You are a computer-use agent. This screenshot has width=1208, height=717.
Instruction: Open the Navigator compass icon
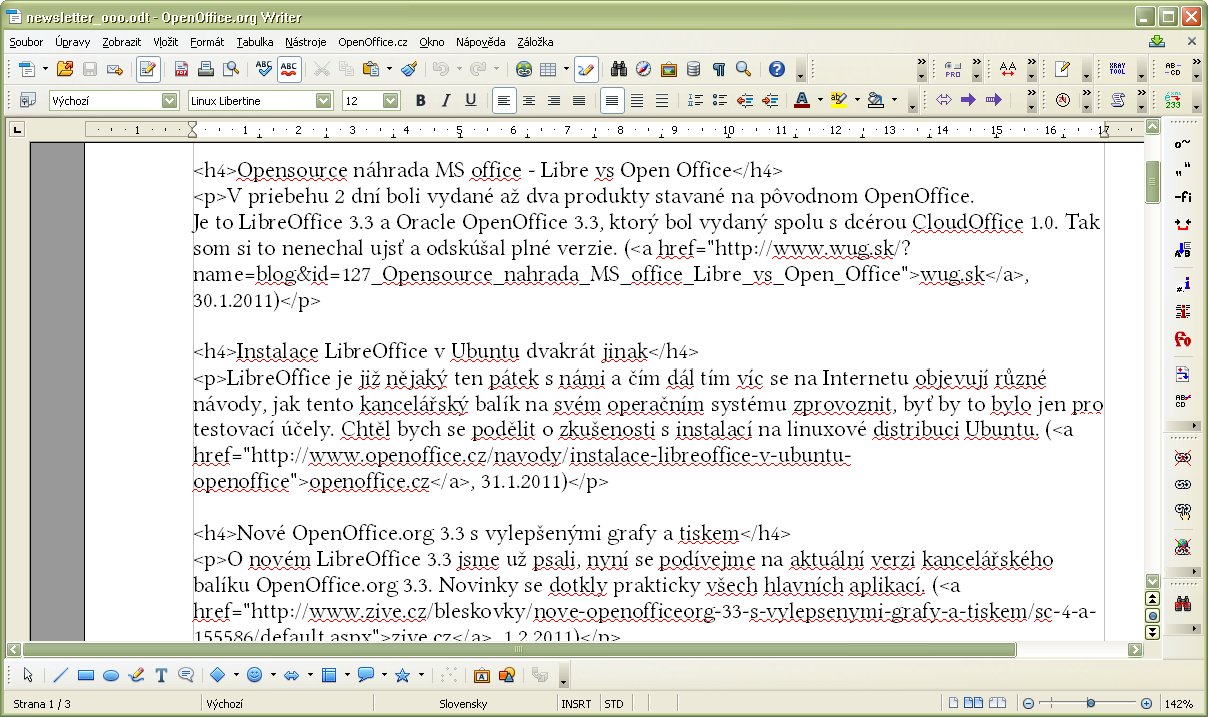coord(643,69)
